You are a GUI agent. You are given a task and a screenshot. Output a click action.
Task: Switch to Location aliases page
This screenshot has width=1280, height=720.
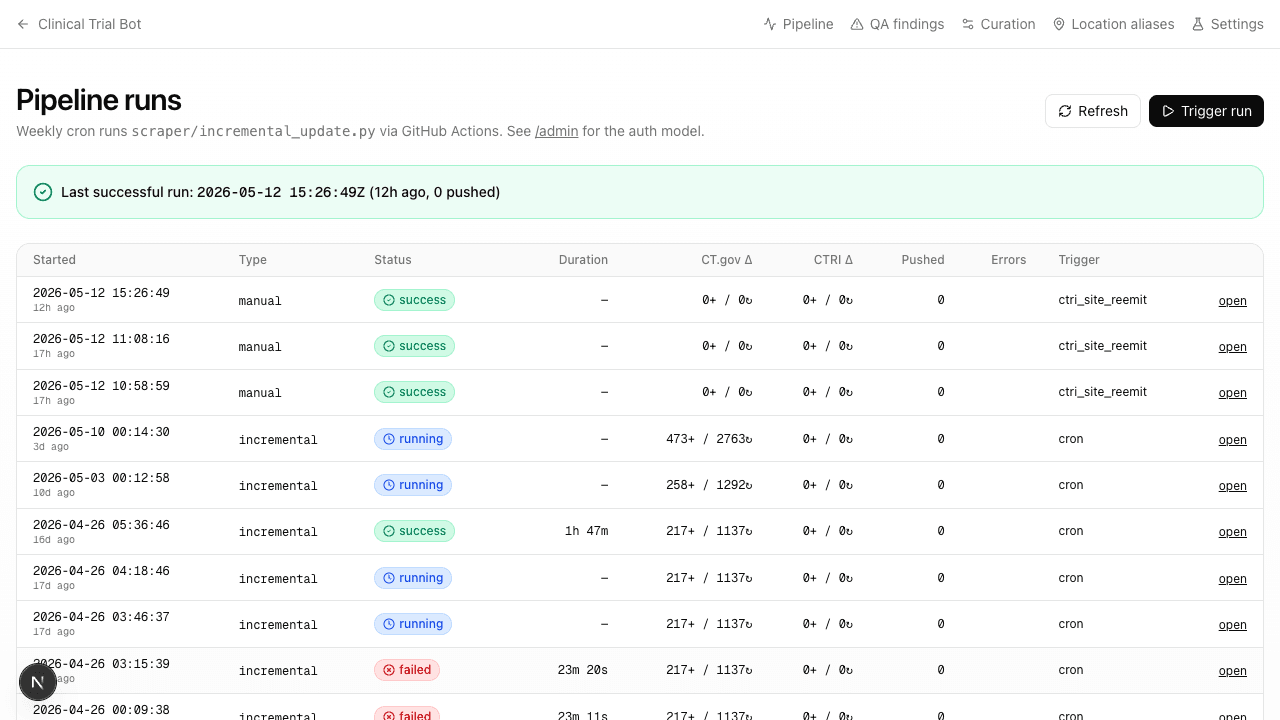1113,24
